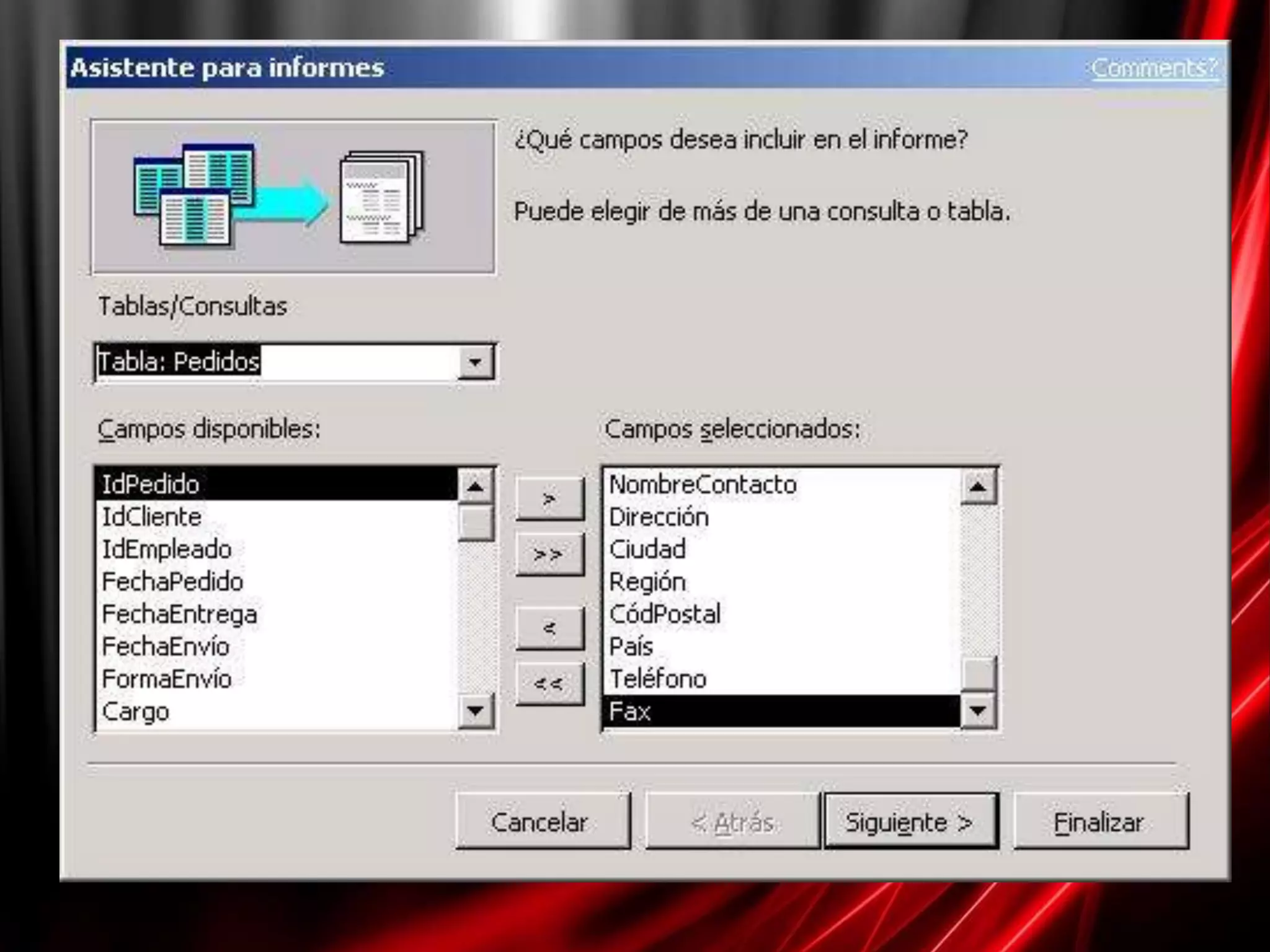Click the remove all fields double-arrow button
The width and height of the screenshot is (1270, 952).
(x=549, y=684)
